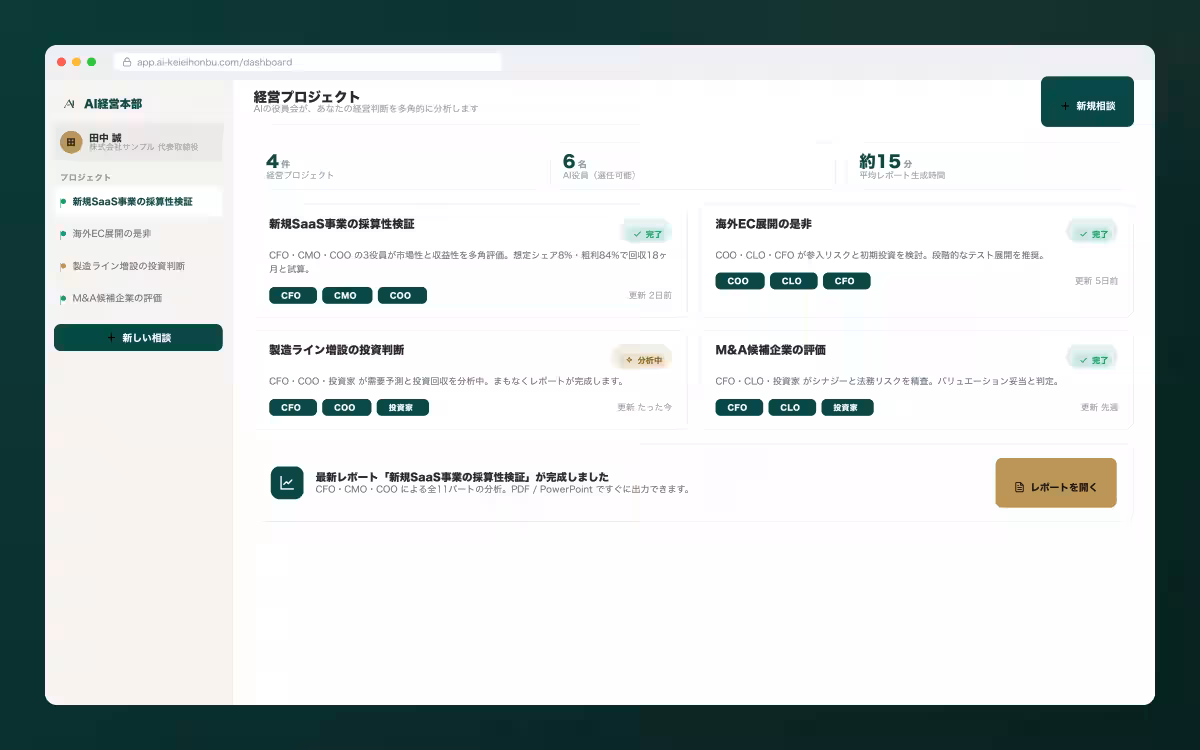Click the COO tag on 新規SaaS事業 card

tap(401, 296)
